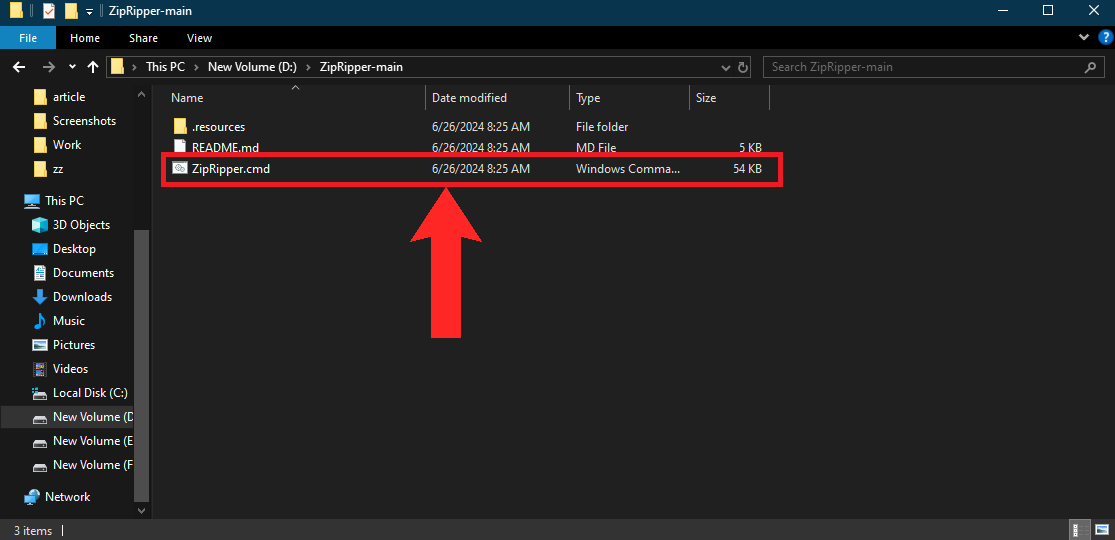Switch to the Home ribbon tab
Screen dimensions: 1115x540
coord(85,38)
